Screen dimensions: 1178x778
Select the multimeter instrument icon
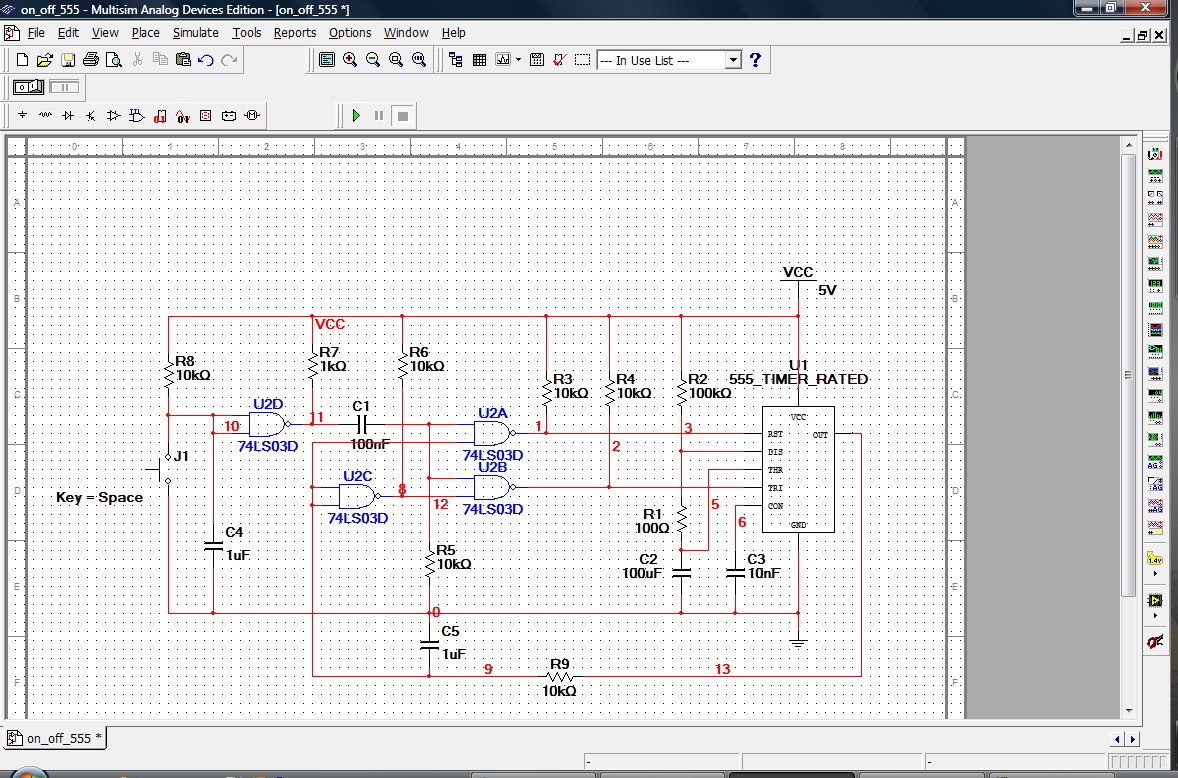[x=1155, y=156]
